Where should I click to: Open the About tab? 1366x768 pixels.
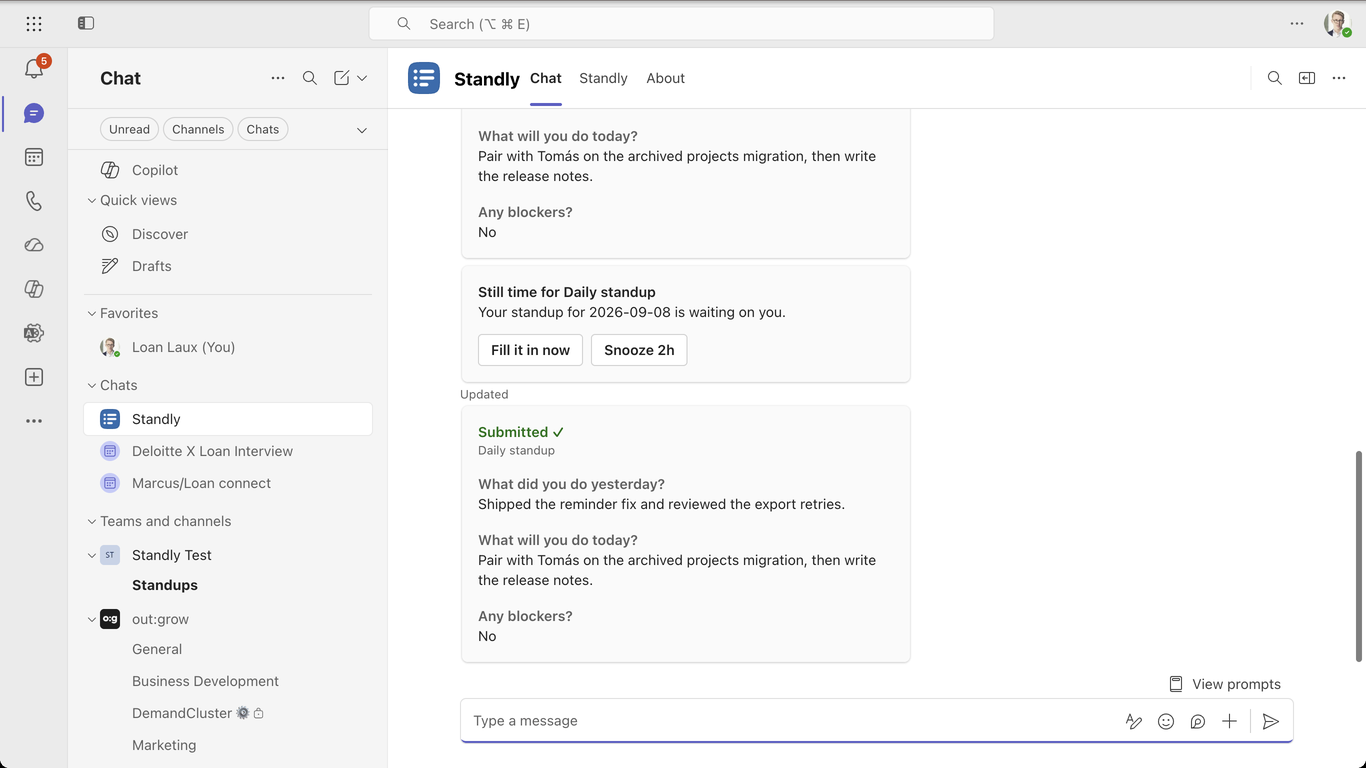(x=665, y=78)
